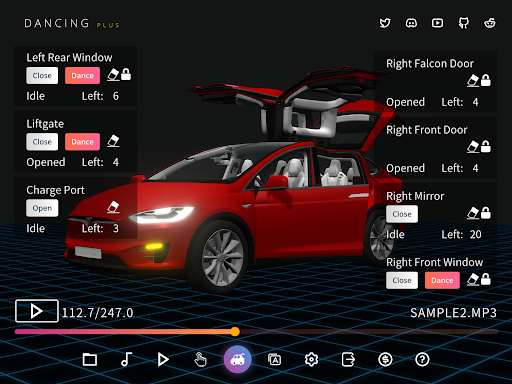
Task: Toggle the lock for Right Mirror
Action: click(486, 213)
